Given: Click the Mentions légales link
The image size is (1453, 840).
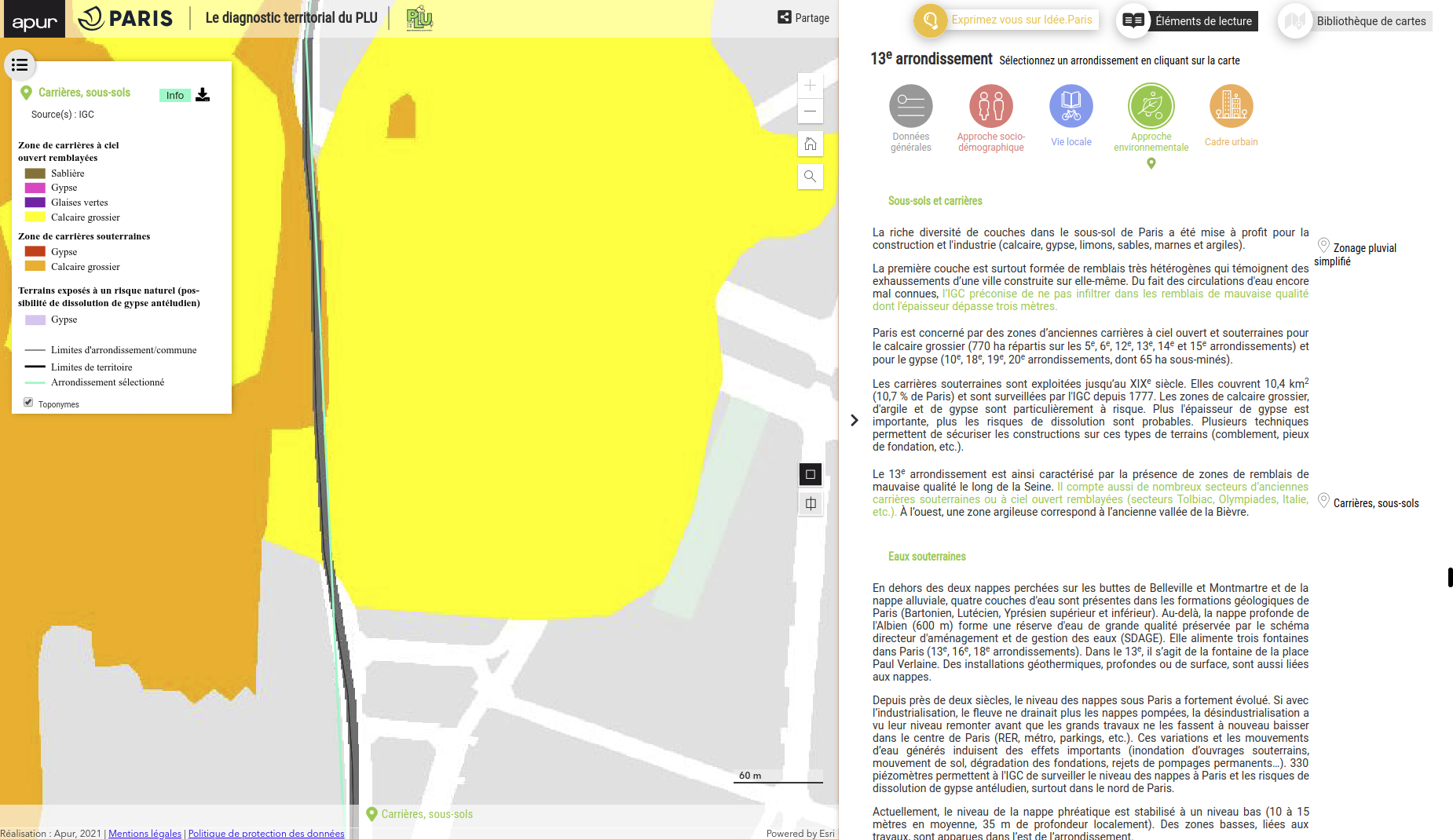Looking at the screenshot, I should point(145,834).
